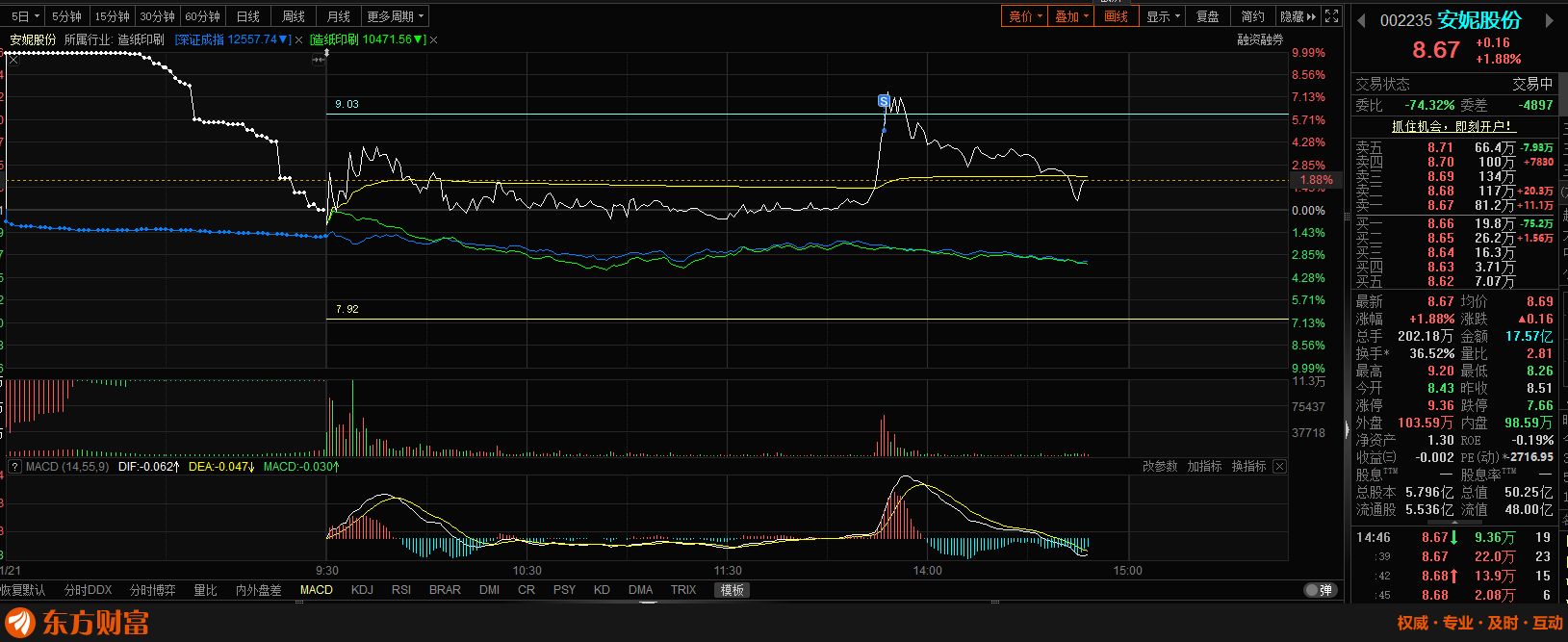Select the KDJ indicator tab

coord(362,590)
